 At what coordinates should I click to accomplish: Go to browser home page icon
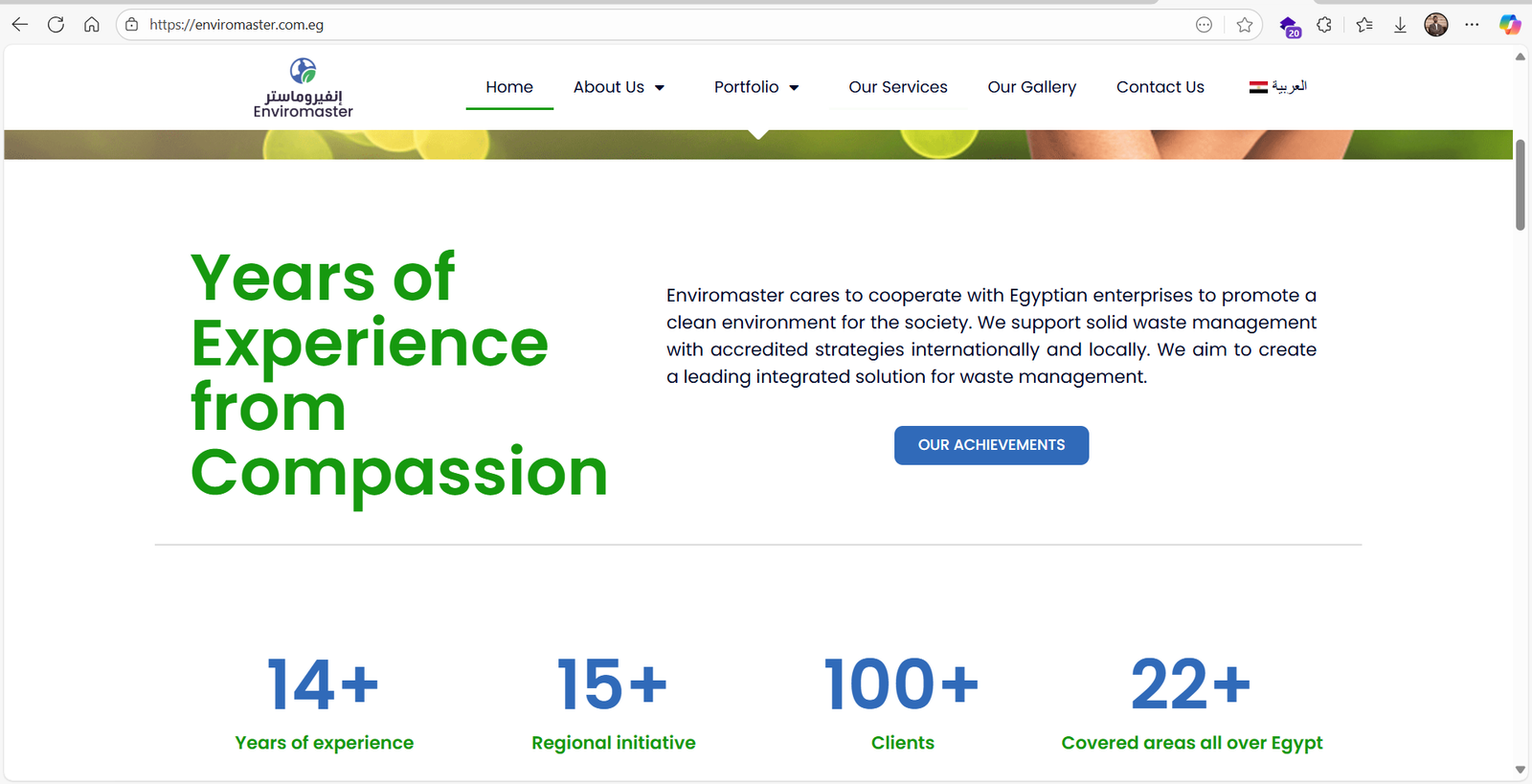coord(92,25)
